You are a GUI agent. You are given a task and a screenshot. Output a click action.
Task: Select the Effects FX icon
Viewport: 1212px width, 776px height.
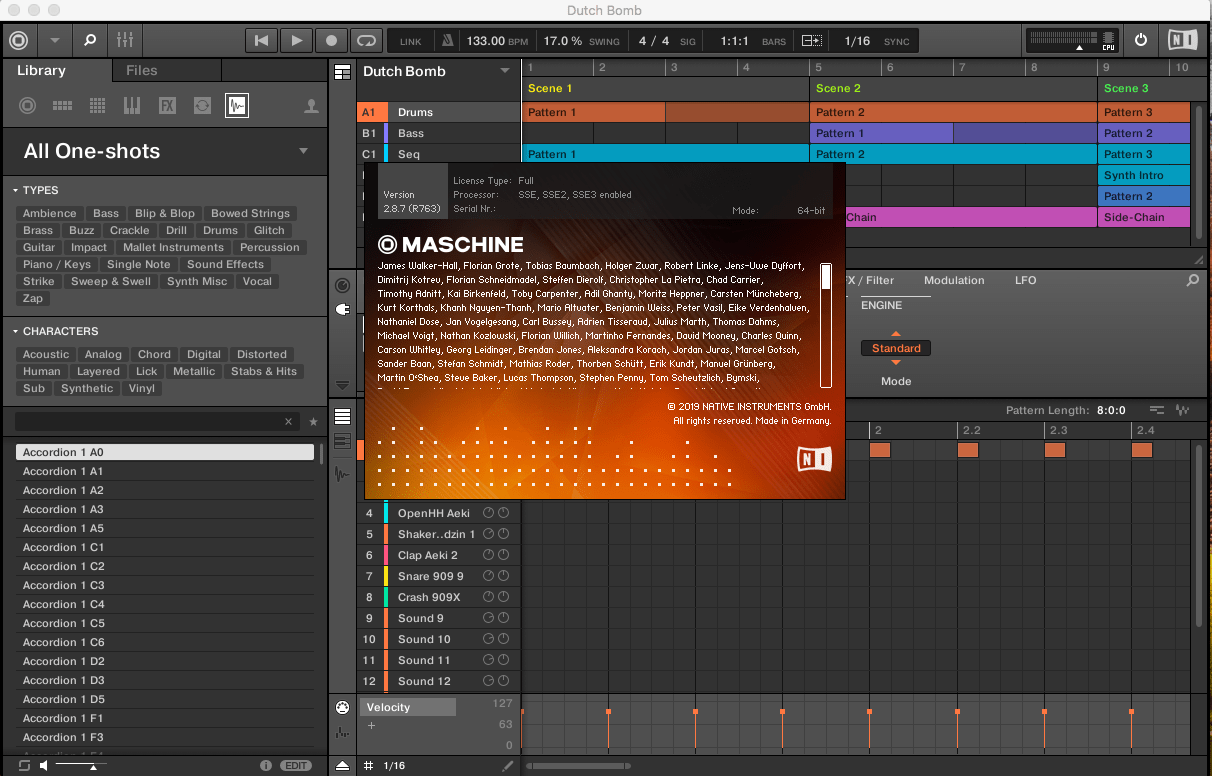[x=167, y=106]
